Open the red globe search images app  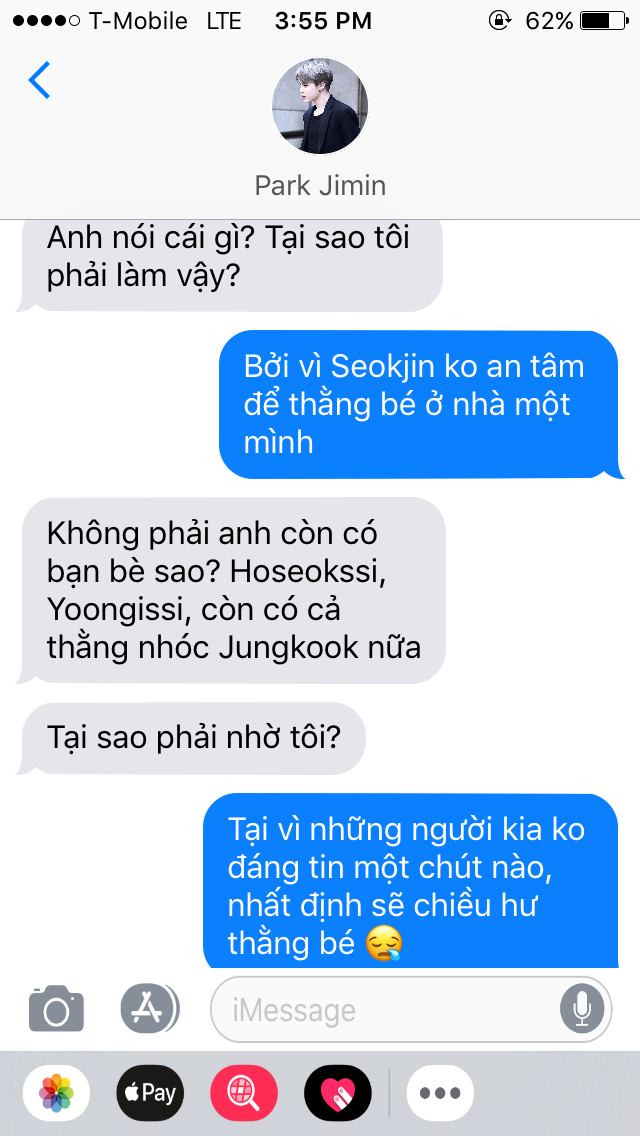[x=244, y=1093]
